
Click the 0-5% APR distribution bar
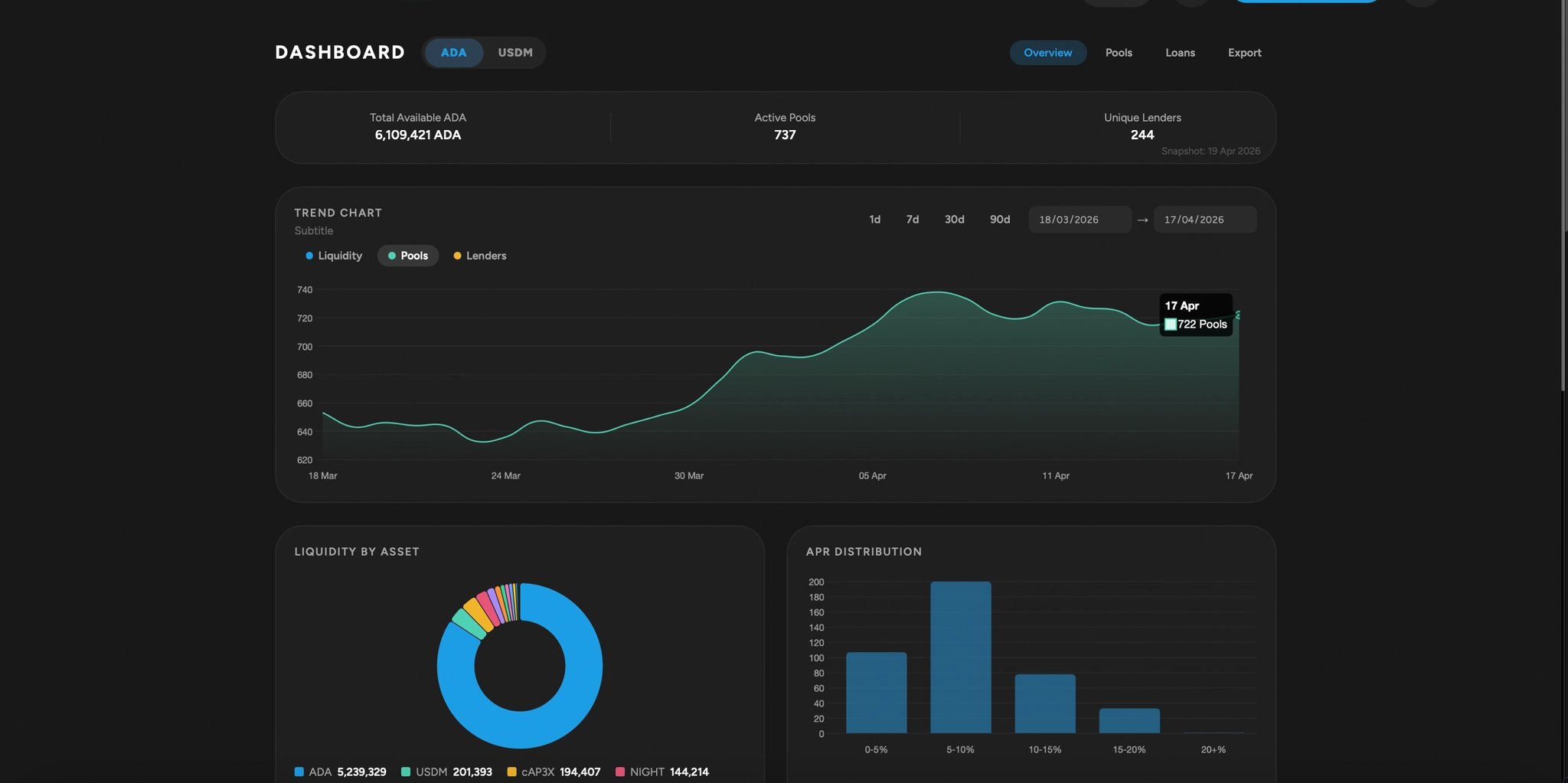pos(876,692)
